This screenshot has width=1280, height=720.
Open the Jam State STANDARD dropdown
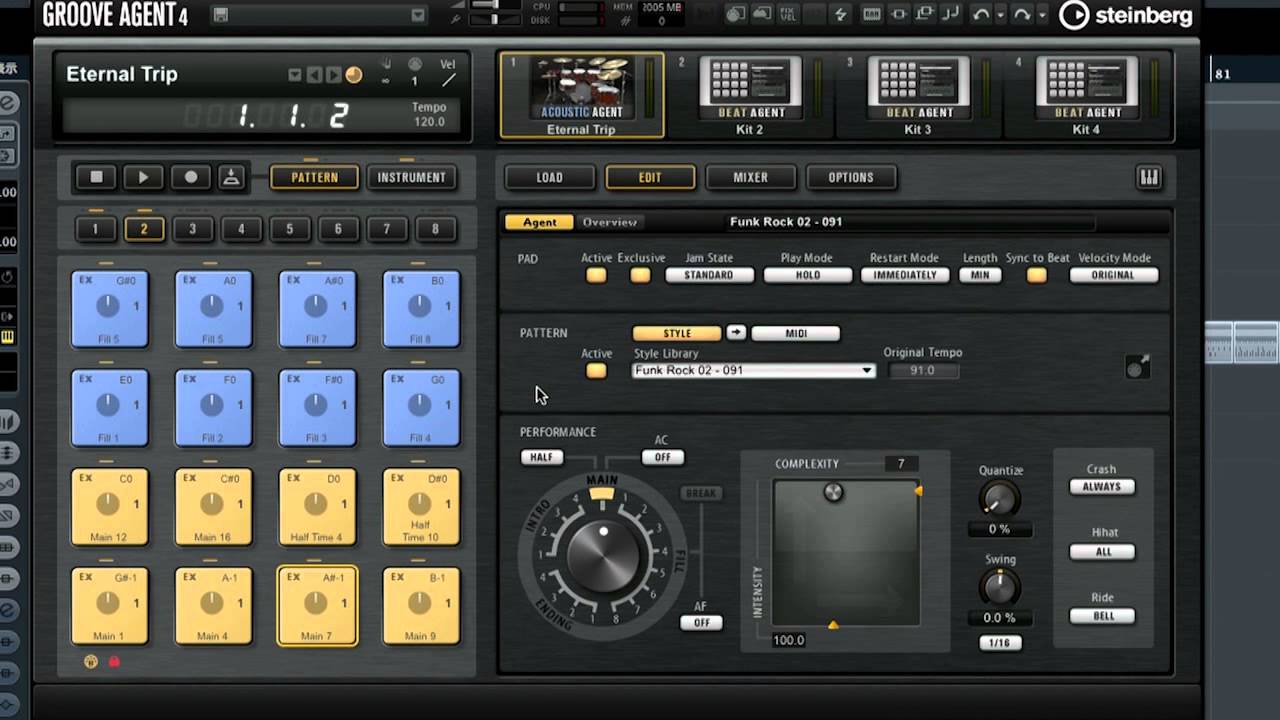(709, 275)
